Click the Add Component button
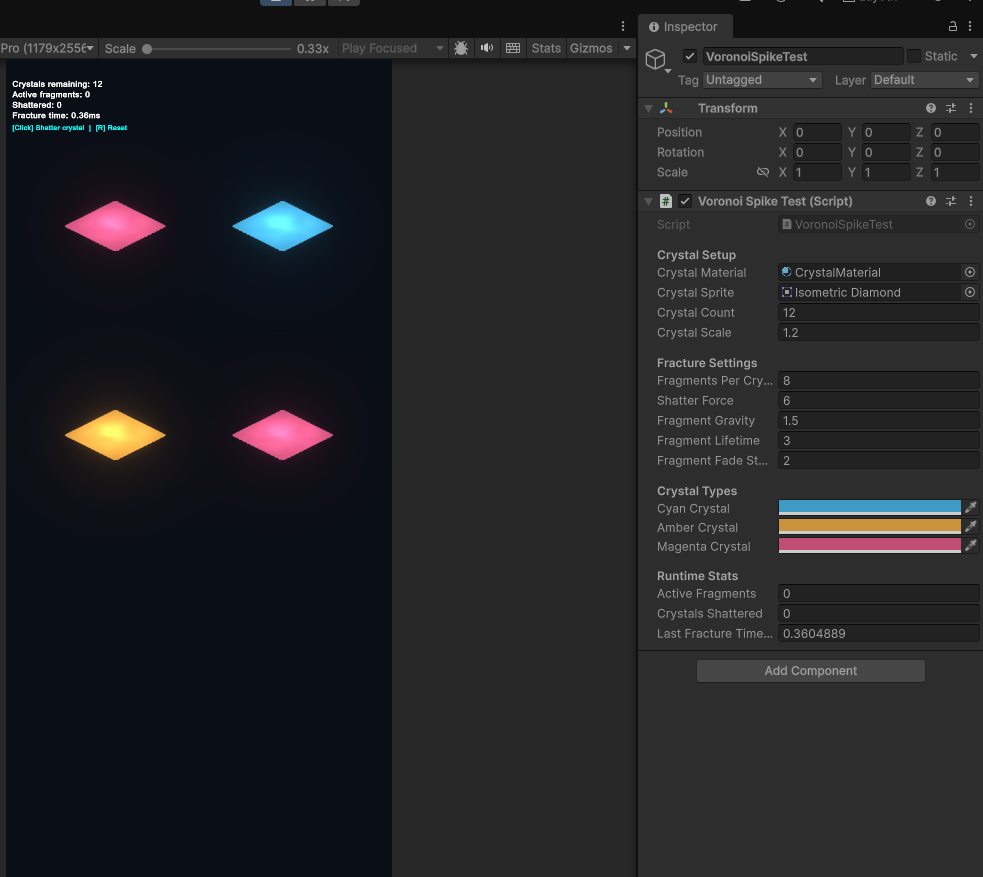 [810, 671]
